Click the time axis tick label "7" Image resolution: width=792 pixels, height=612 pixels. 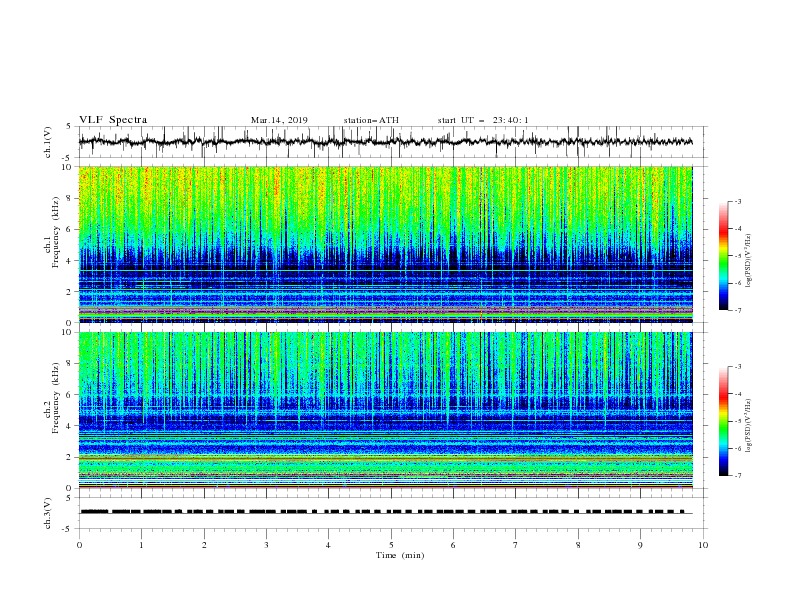pos(516,545)
